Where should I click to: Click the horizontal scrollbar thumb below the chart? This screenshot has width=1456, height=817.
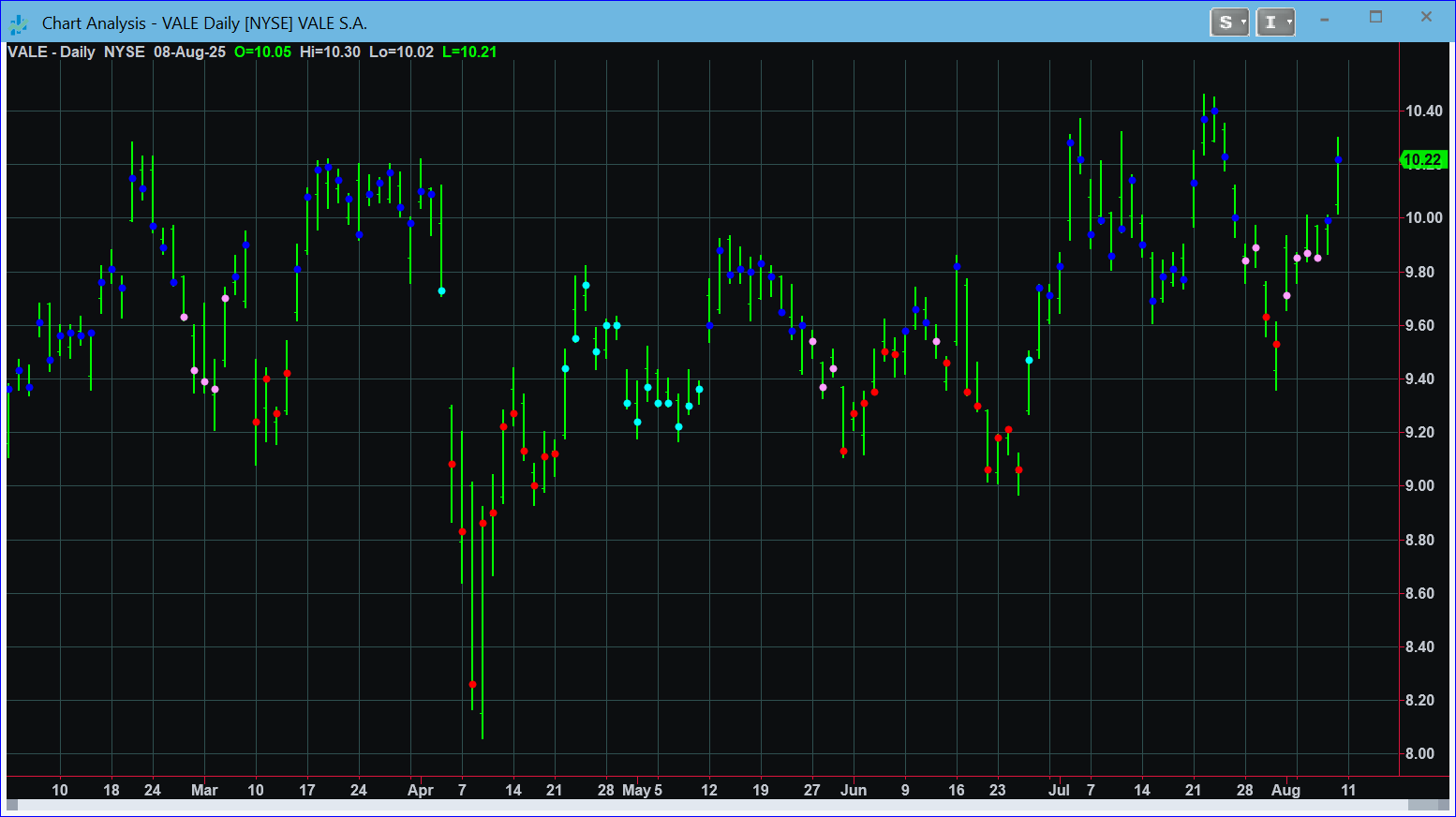pos(1428,805)
